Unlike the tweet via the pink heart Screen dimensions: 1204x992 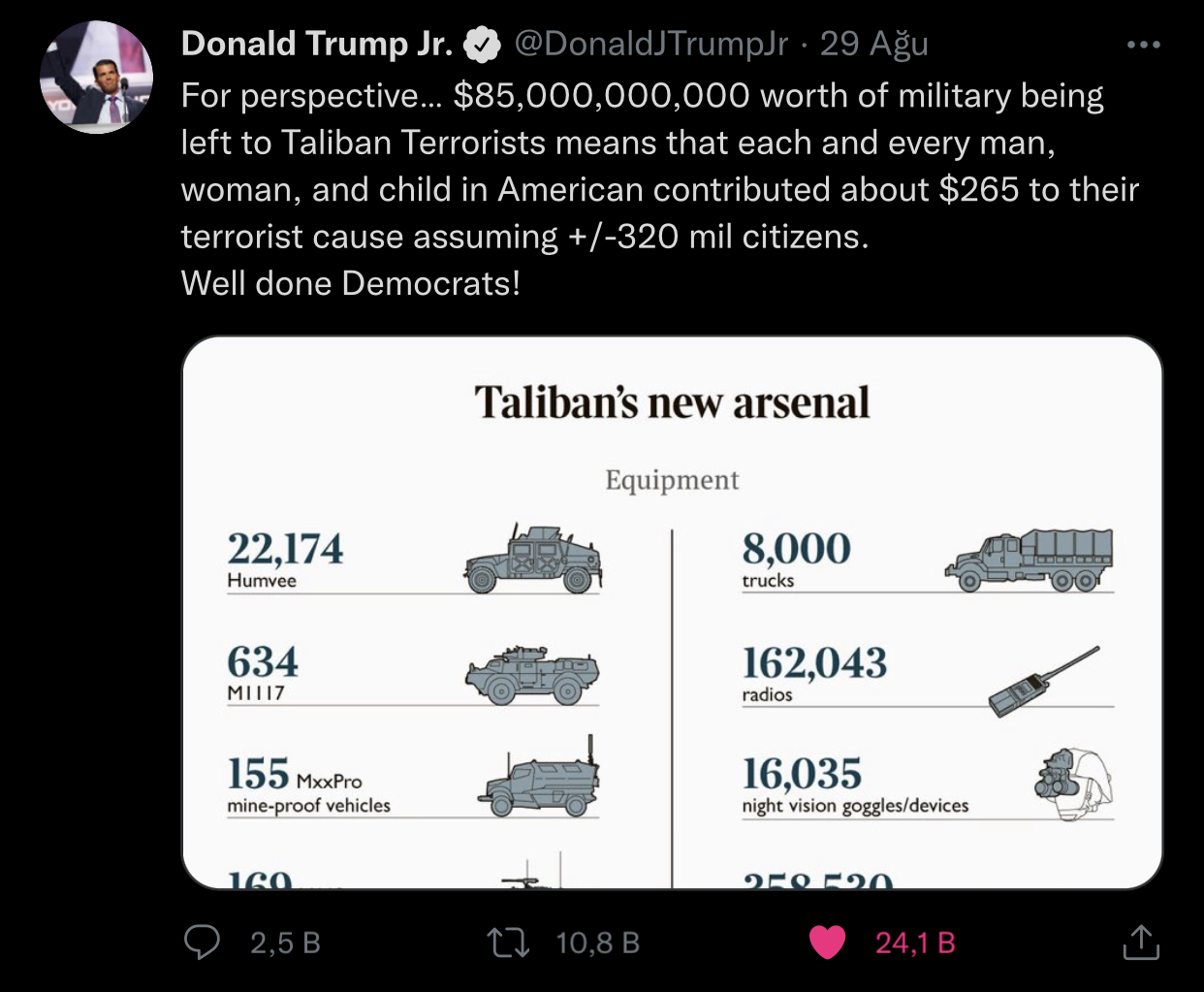pos(827,943)
